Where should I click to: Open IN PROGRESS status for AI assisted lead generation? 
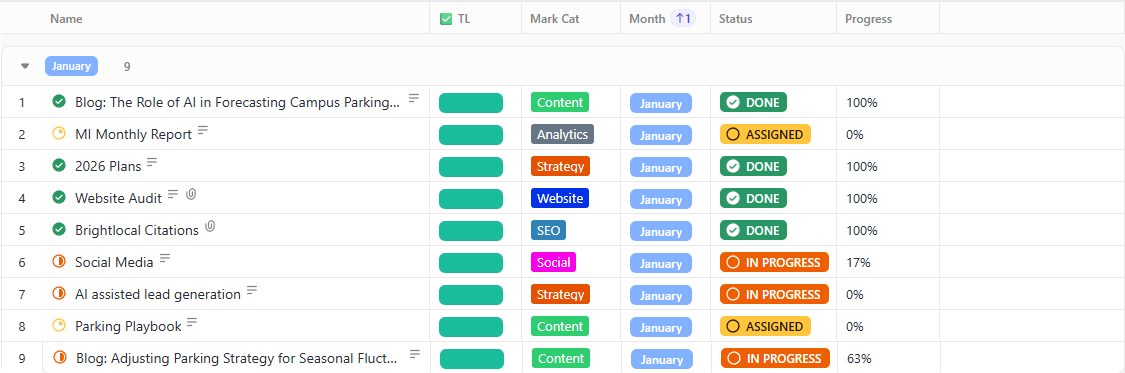[775, 294]
